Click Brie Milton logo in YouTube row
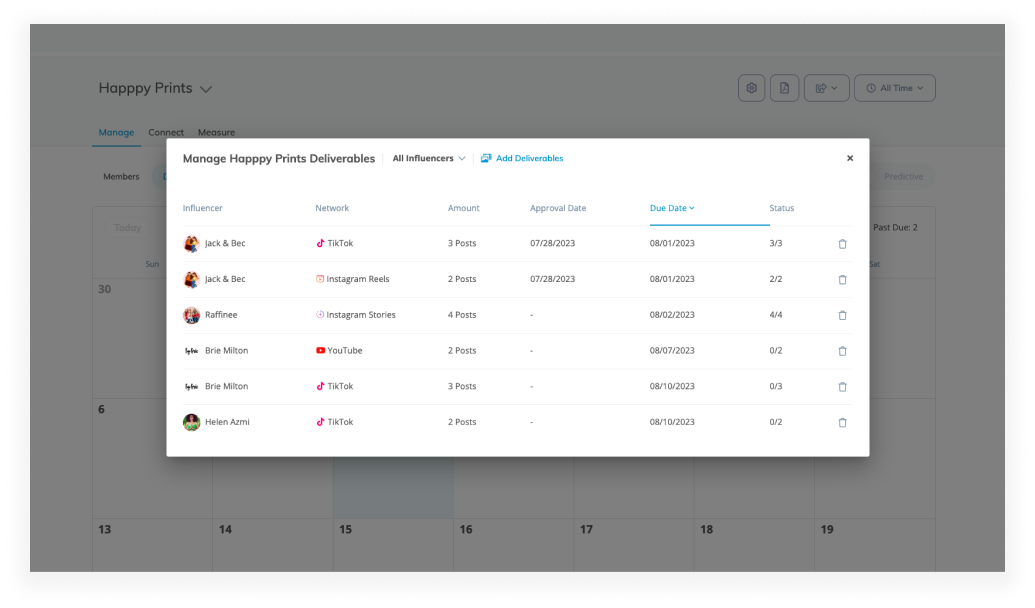Image resolution: width=1035 pixels, height=608 pixels. pyautogui.click(x=191, y=351)
